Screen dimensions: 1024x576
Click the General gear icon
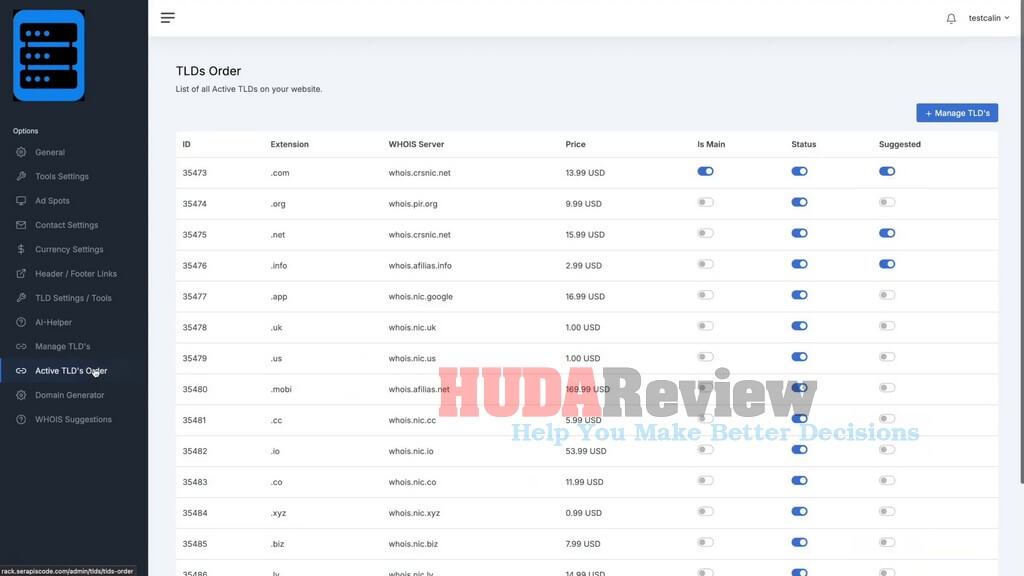[21, 152]
